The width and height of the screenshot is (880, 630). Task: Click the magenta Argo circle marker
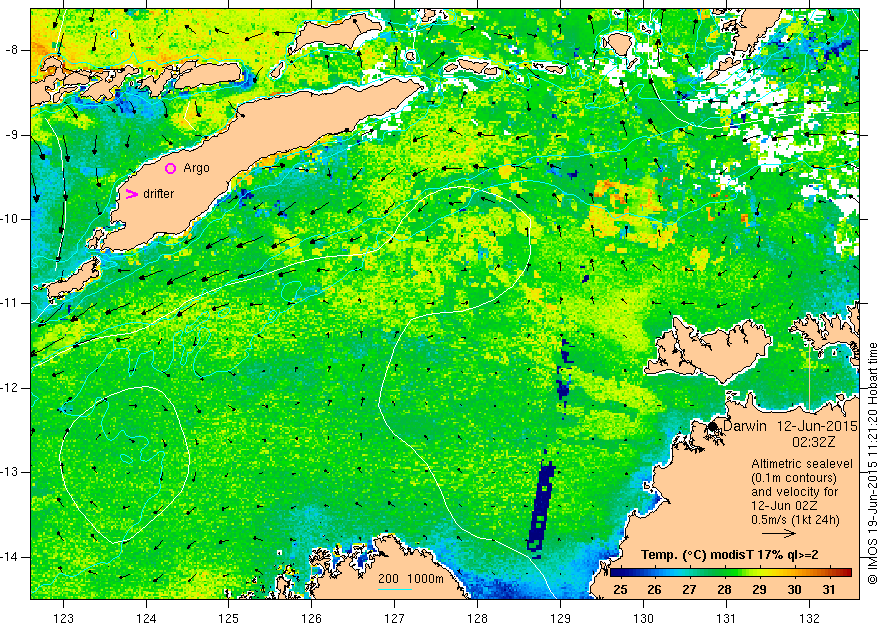pyautogui.click(x=171, y=168)
